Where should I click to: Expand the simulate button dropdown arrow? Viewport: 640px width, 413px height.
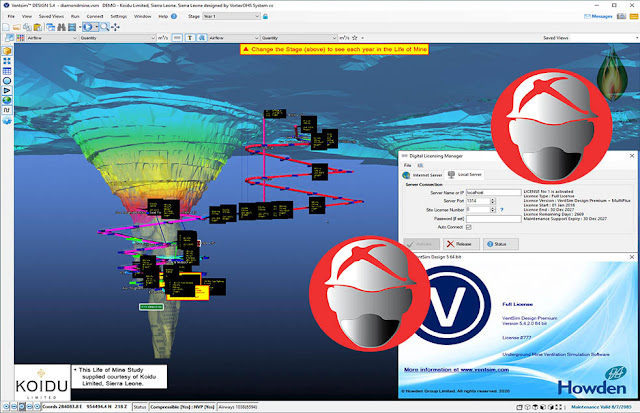pos(96,27)
